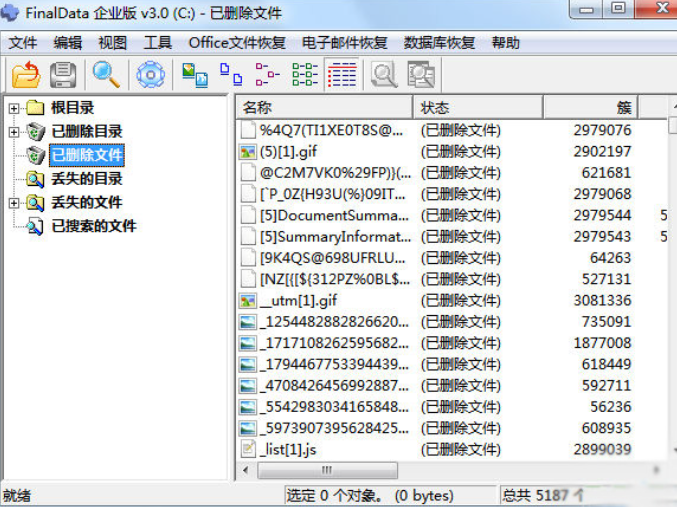Select the 已搜索的文件 tree item

[x=94, y=226]
